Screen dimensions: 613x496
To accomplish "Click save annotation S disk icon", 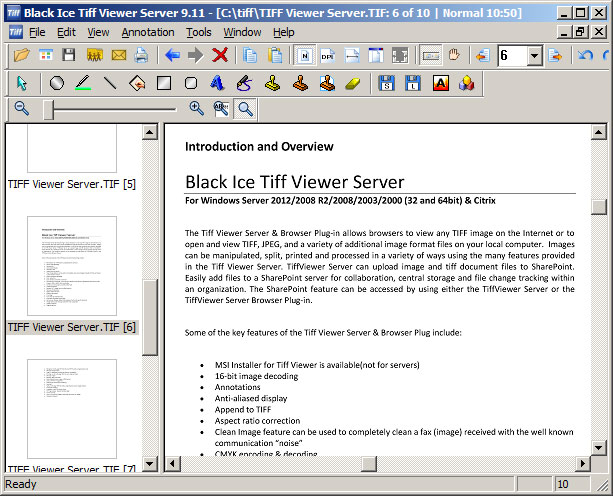I will coord(386,83).
